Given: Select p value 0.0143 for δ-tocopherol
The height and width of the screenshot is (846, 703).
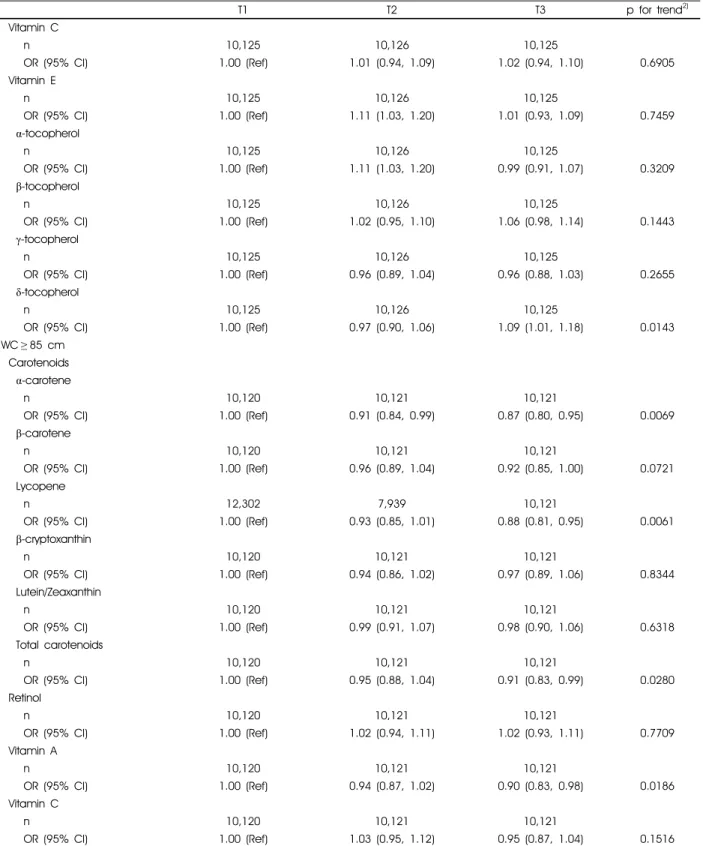Looking at the screenshot, I should 657,327.
